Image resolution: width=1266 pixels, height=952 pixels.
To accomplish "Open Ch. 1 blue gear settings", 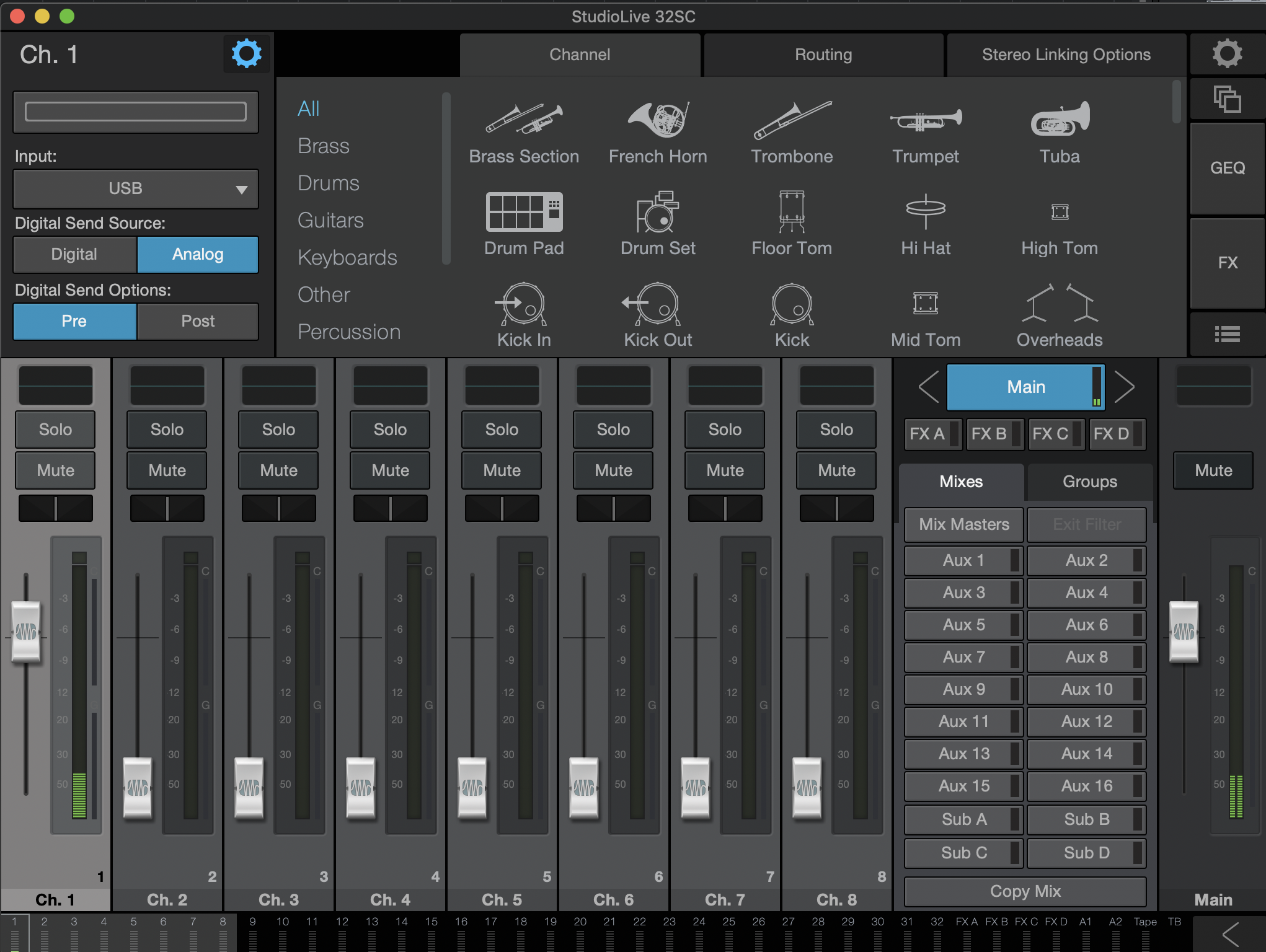I will (x=246, y=54).
